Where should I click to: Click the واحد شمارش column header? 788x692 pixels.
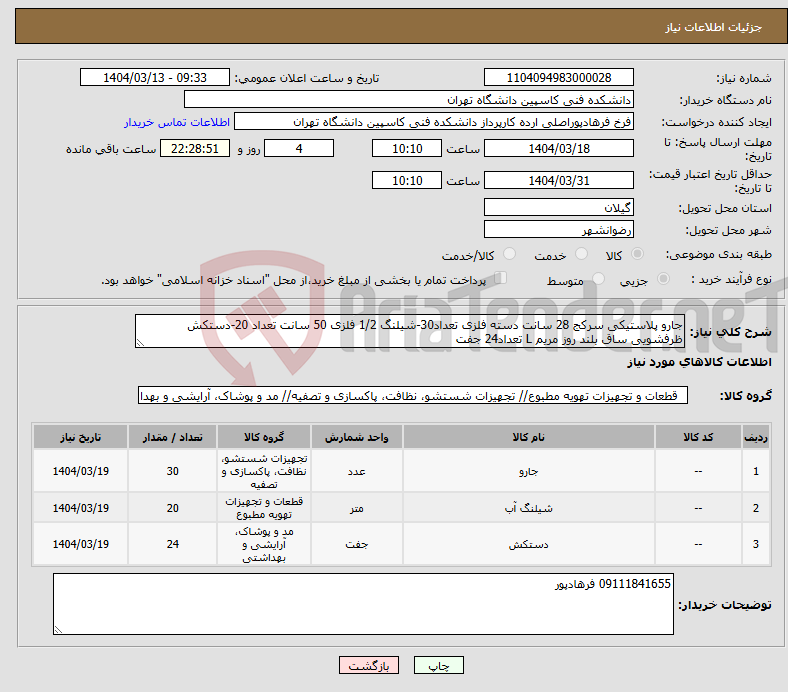point(357,437)
